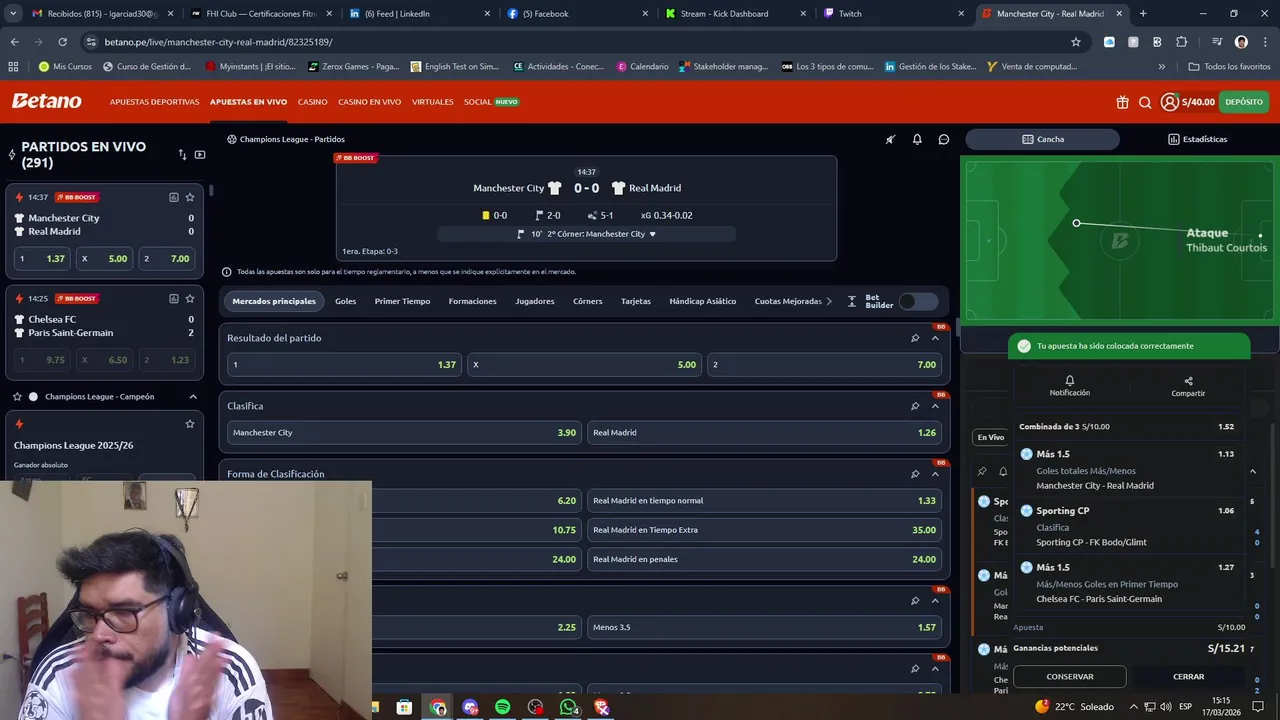Image resolution: width=1280 pixels, height=720 pixels.
Task: Select the Menos 3.5 odds 1.57
Action: coord(764,627)
